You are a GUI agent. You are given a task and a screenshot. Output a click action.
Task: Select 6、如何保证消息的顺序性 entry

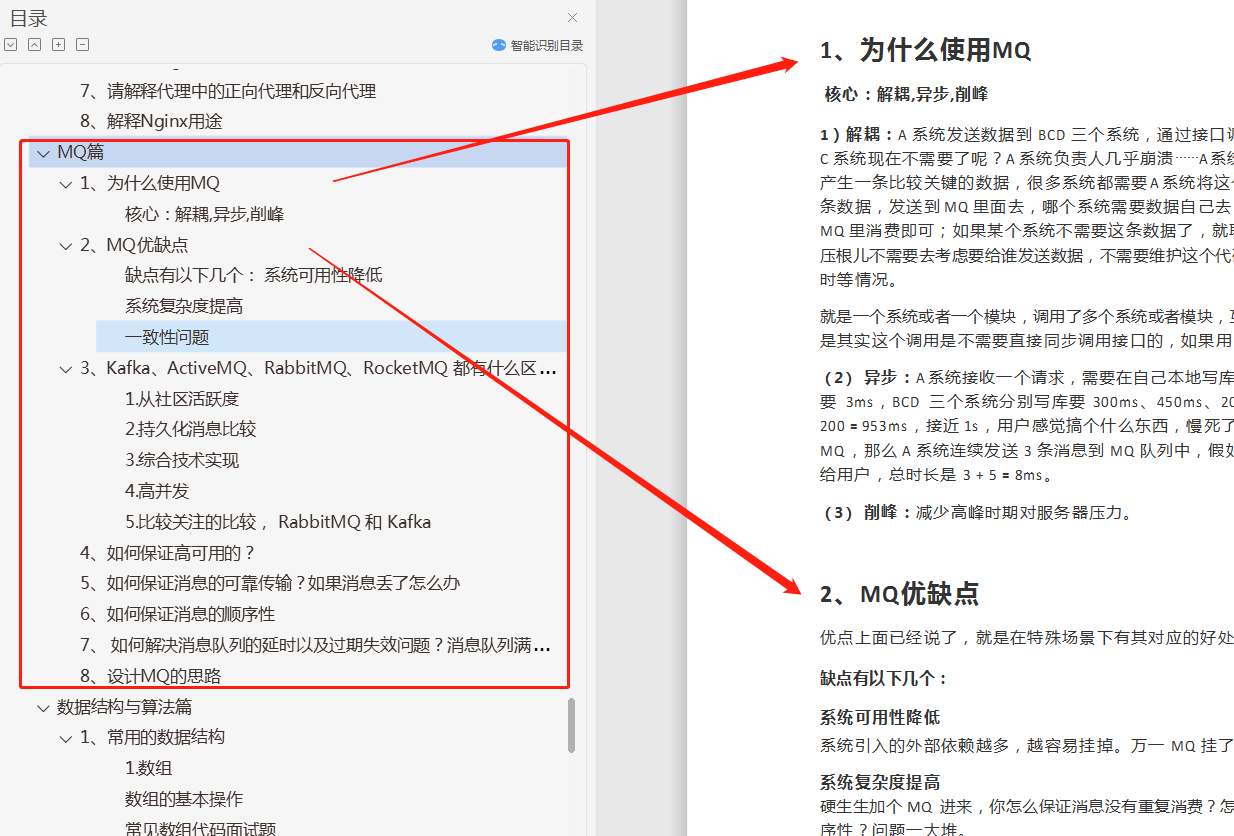click(x=180, y=614)
